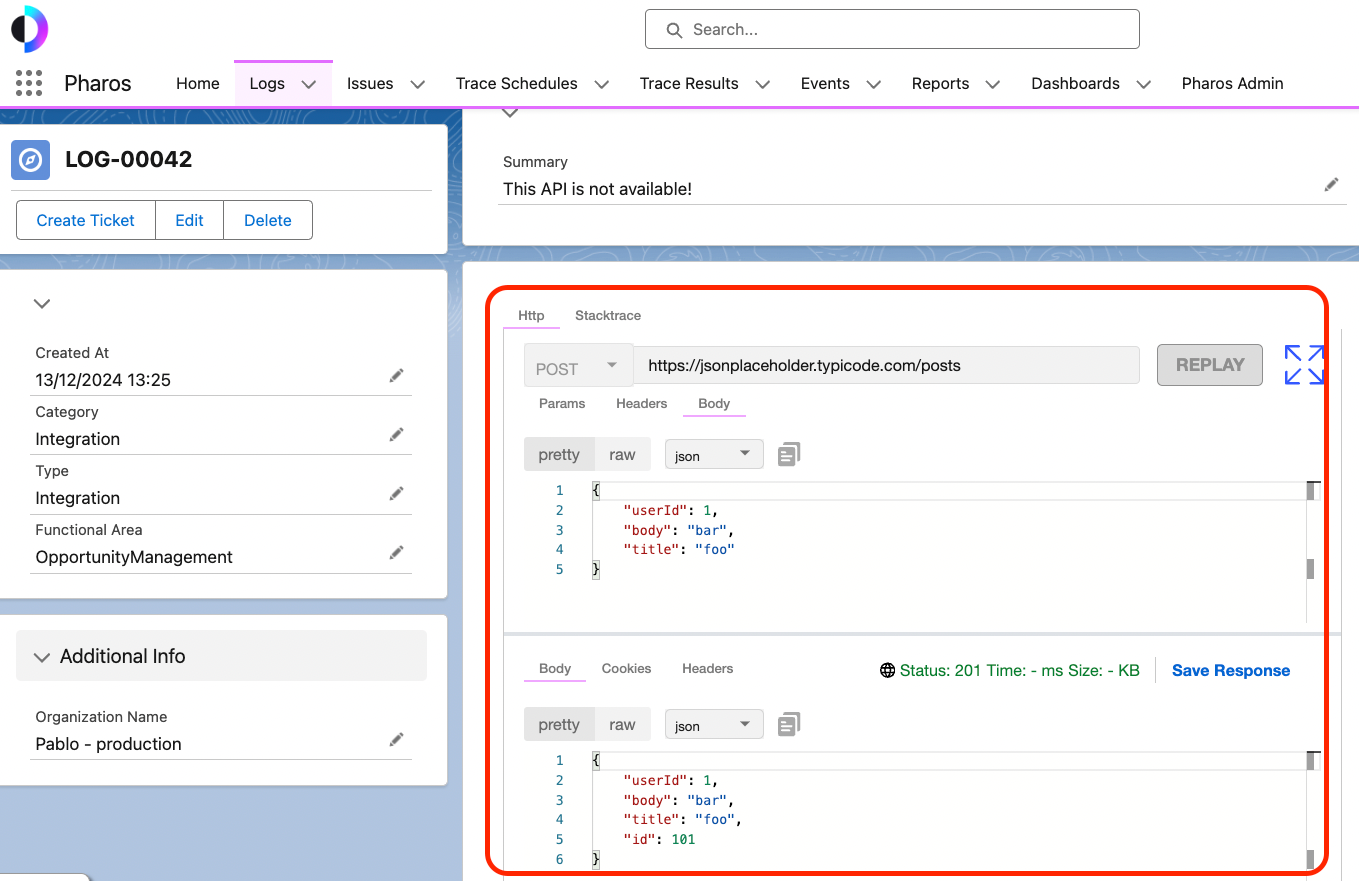
Task: Open the request Params tab
Action: pos(562,403)
